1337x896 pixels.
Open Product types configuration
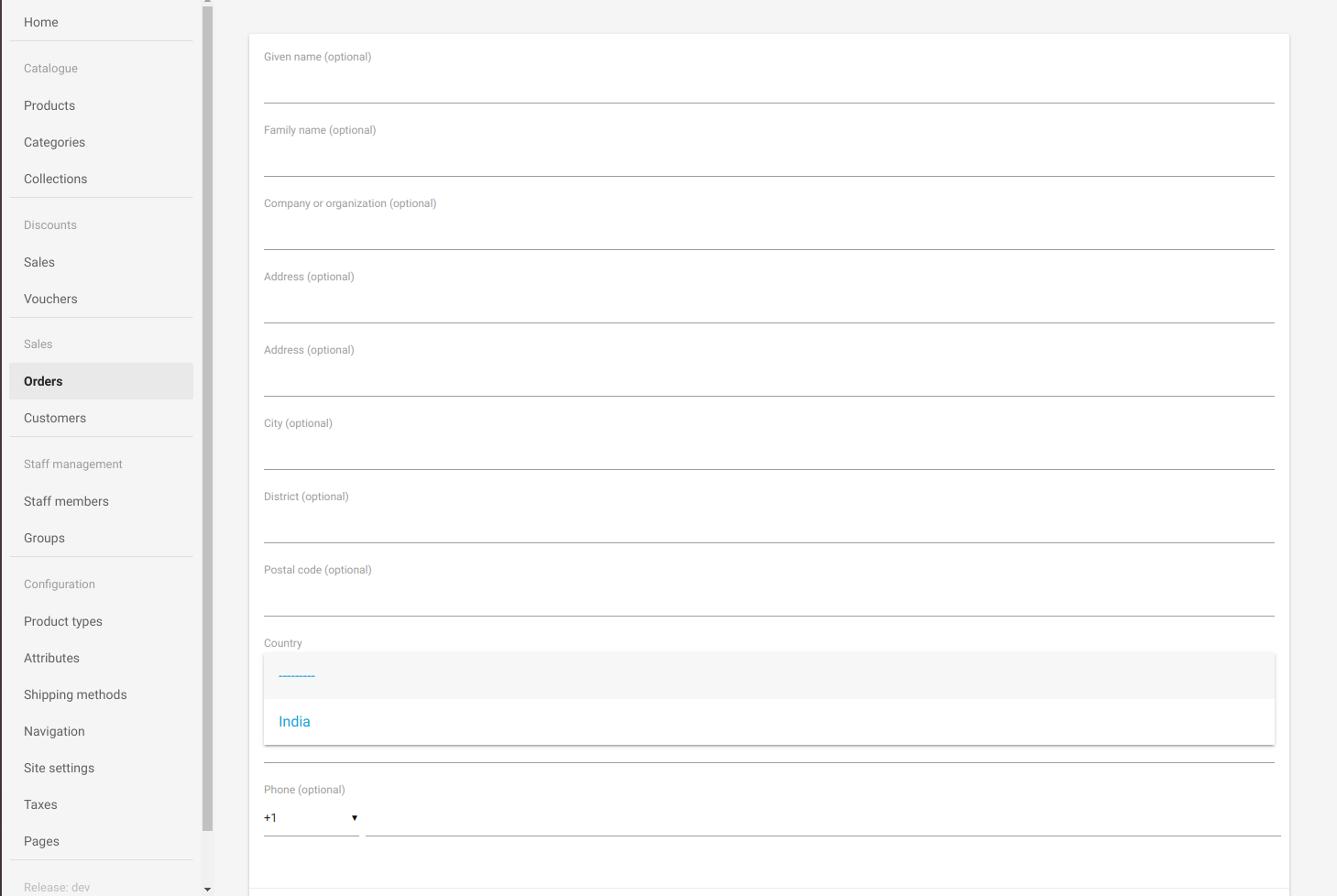click(x=62, y=621)
